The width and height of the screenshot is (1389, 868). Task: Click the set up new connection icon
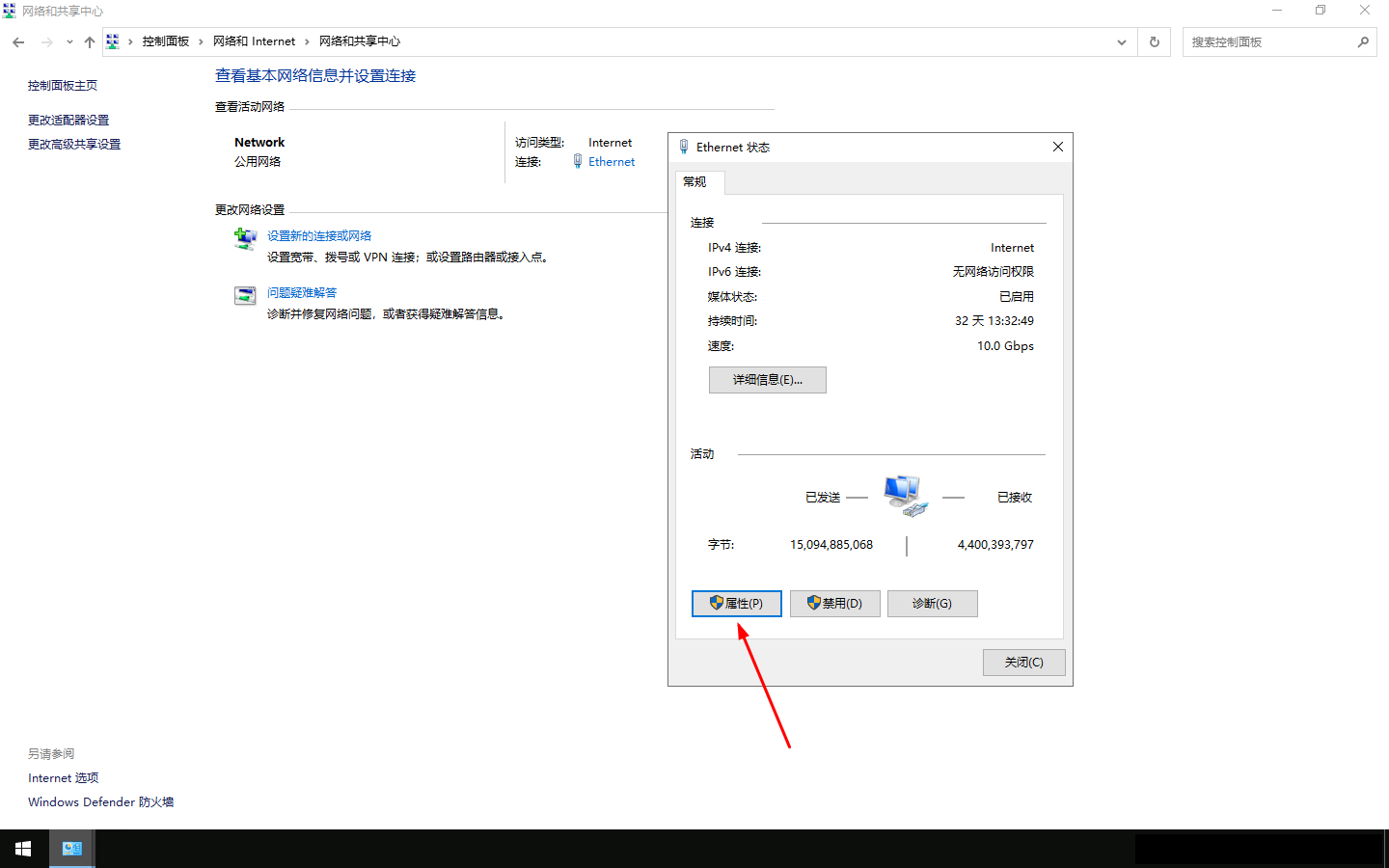click(245, 238)
